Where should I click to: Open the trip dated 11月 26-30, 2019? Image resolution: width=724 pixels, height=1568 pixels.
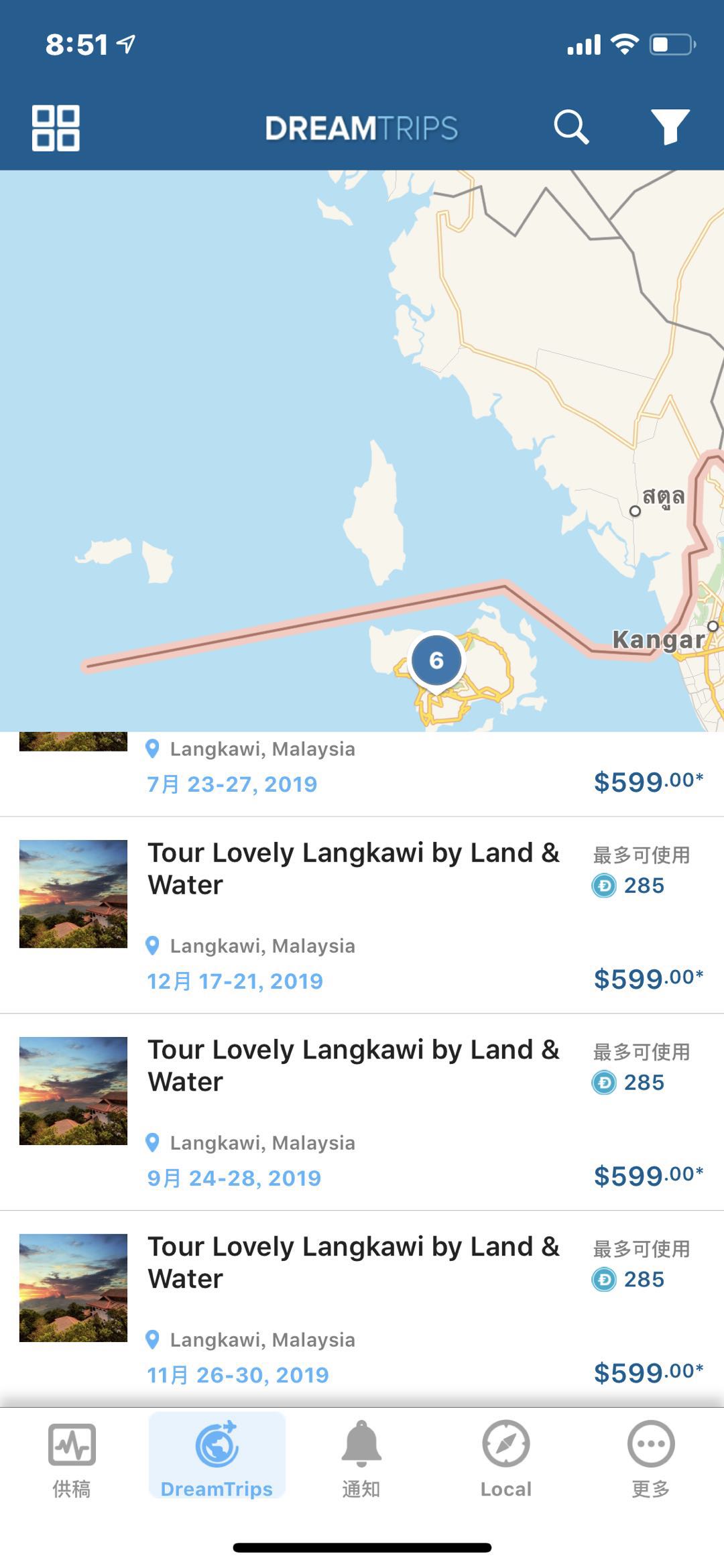coord(353,1263)
